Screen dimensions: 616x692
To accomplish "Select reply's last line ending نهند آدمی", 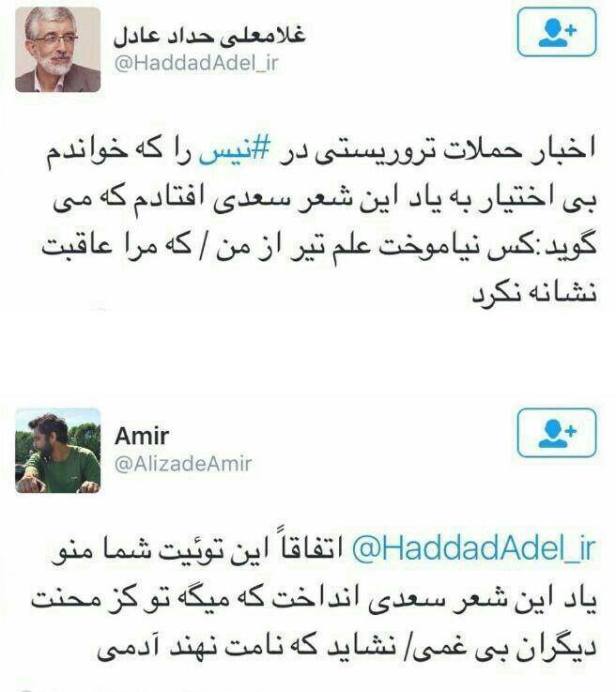I will [347, 647].
